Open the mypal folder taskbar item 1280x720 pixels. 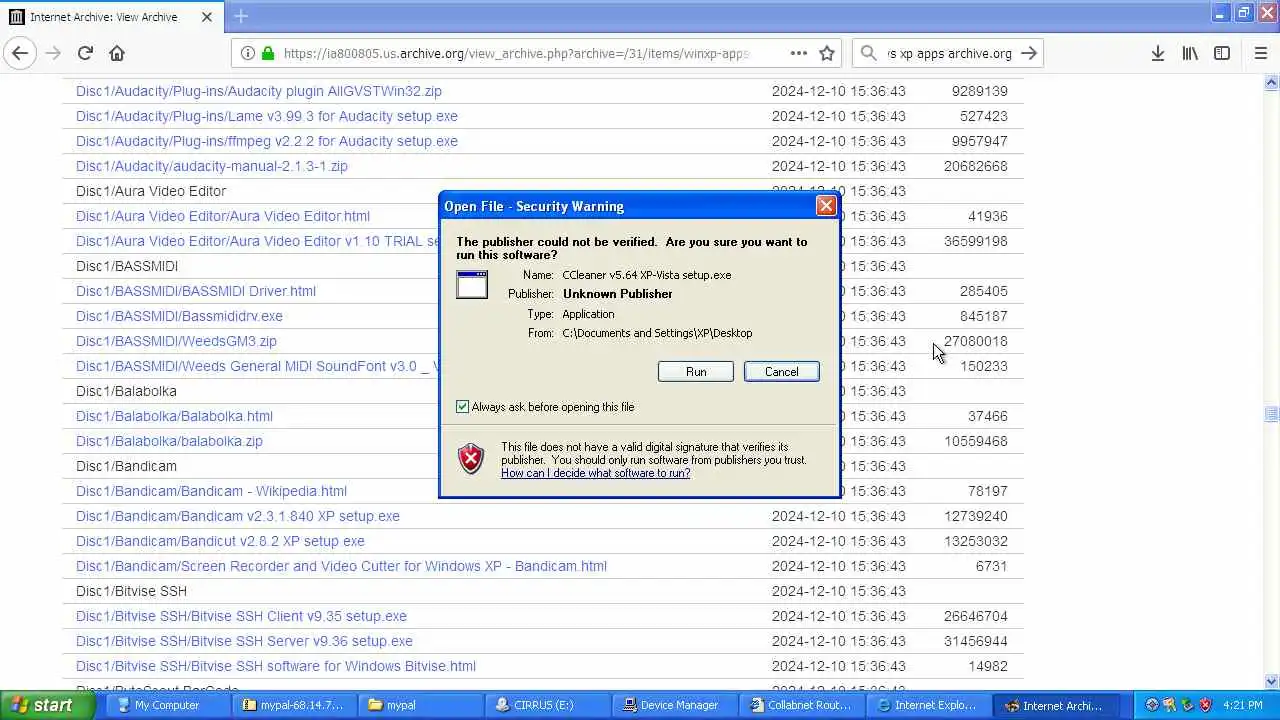[x=420, y=705]
